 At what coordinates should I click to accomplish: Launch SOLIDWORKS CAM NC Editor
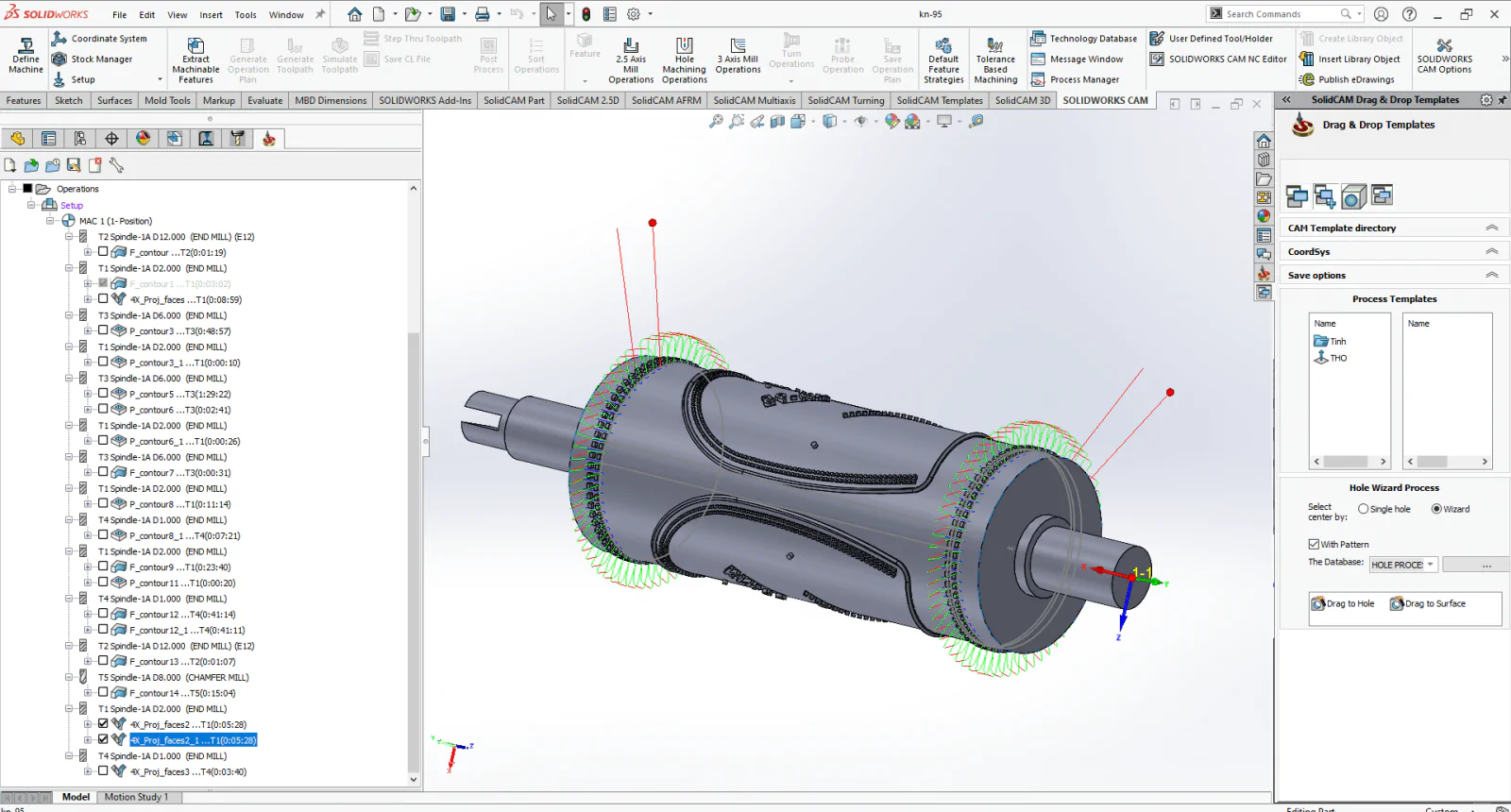pyautogui.click(x=1218, y=59)
